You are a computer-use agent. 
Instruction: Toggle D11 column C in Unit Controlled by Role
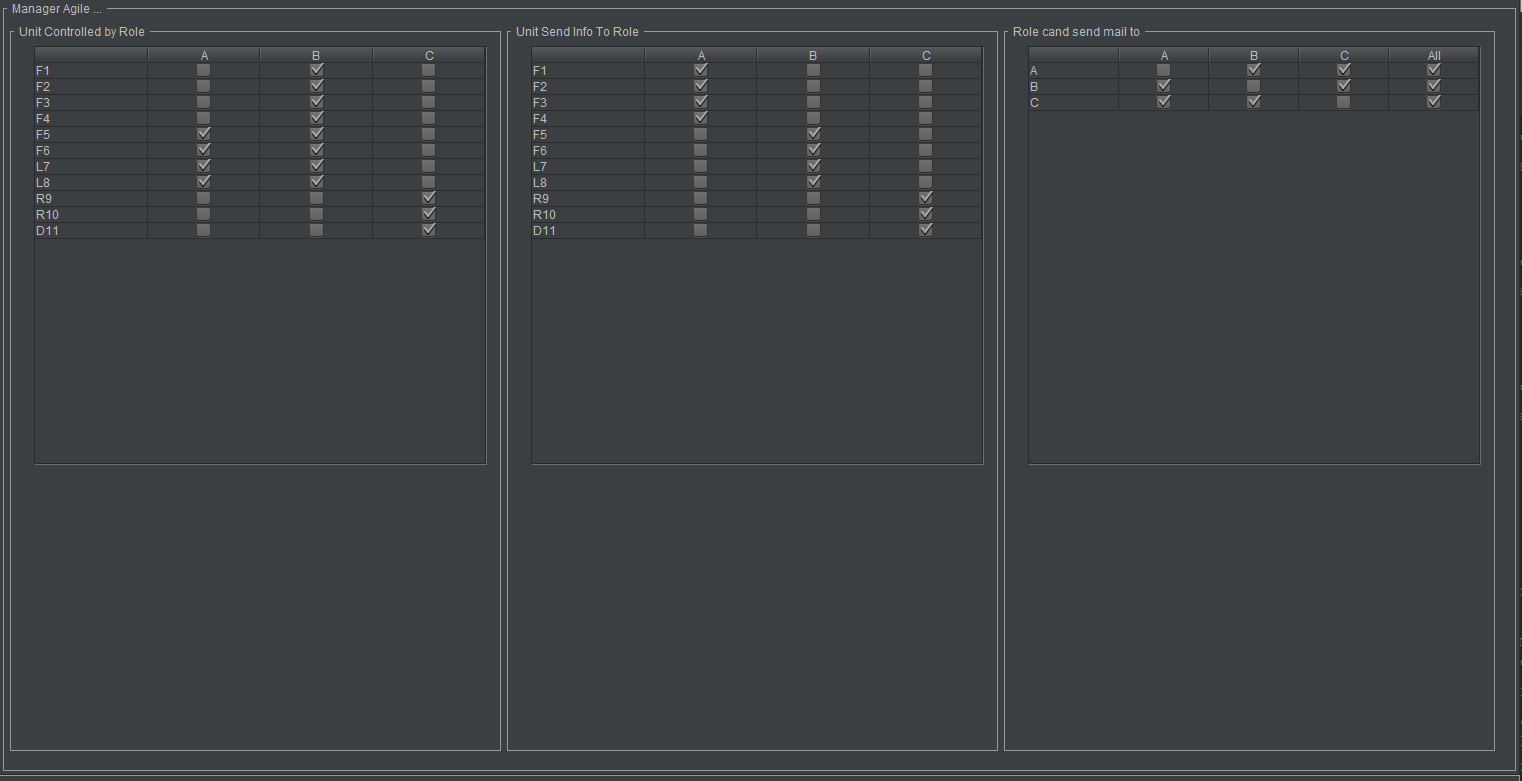(429, 231)
